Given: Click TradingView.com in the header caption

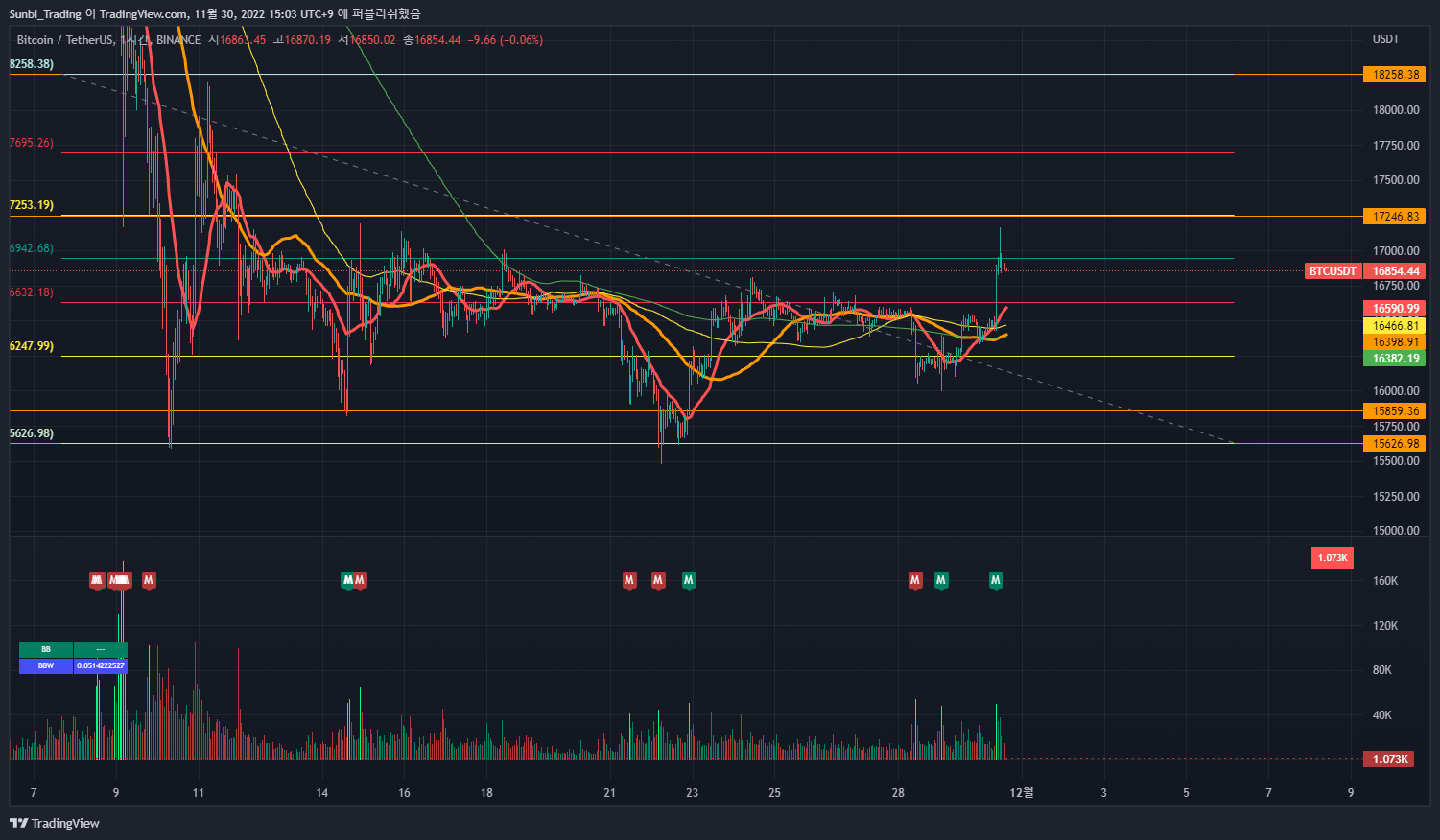Looking at the screenshot, I should tap(143, 13).
